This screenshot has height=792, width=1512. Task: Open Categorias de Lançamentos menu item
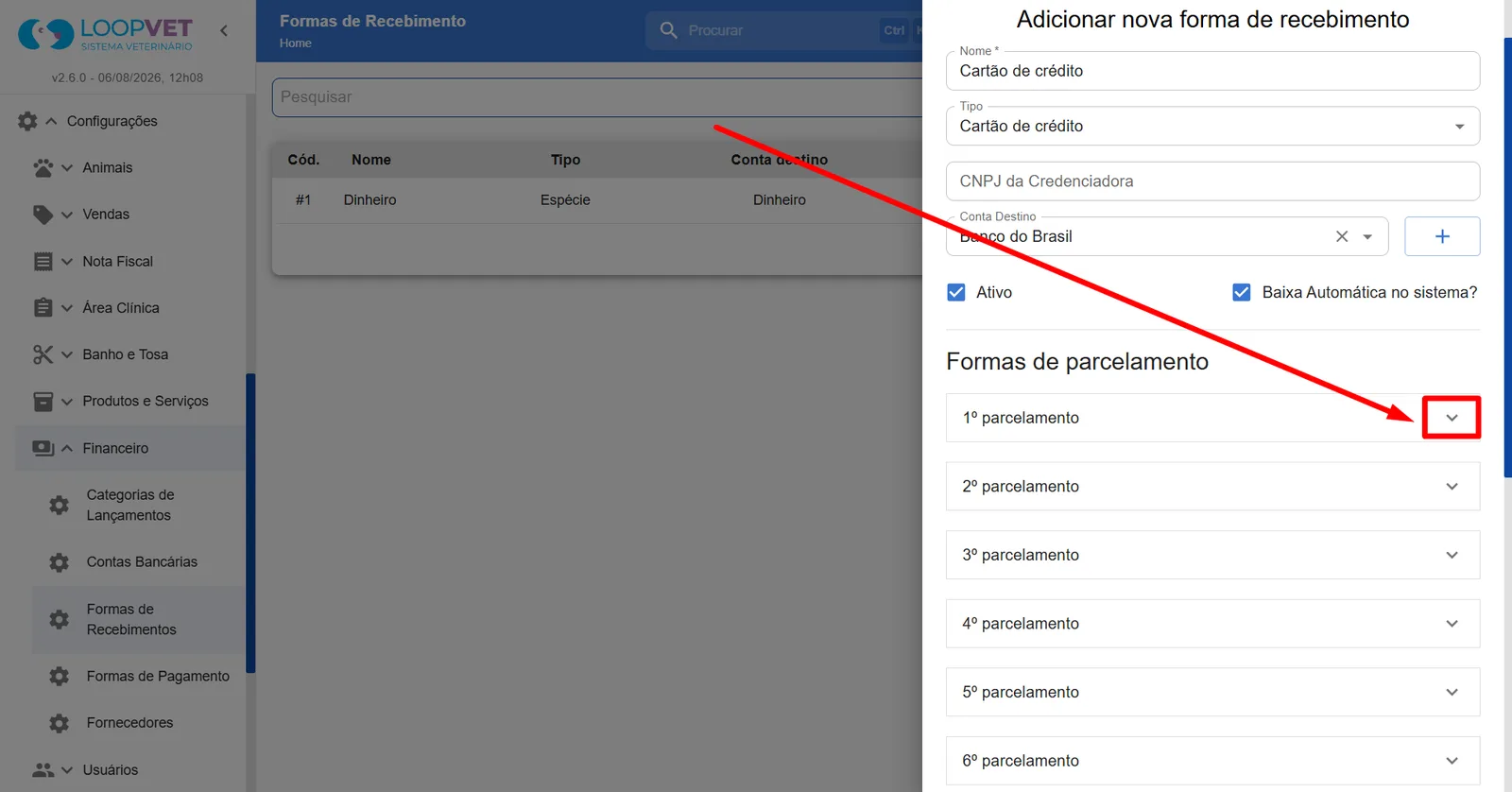(x=139, y=506)
